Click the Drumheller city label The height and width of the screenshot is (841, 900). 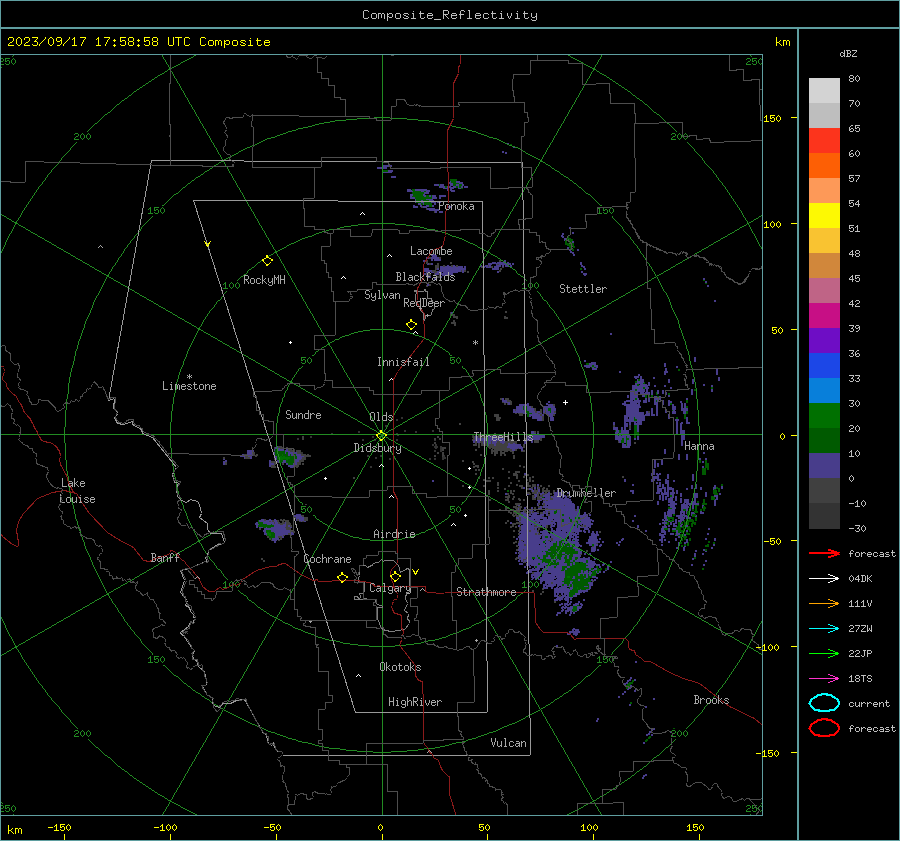click(586, 493)
